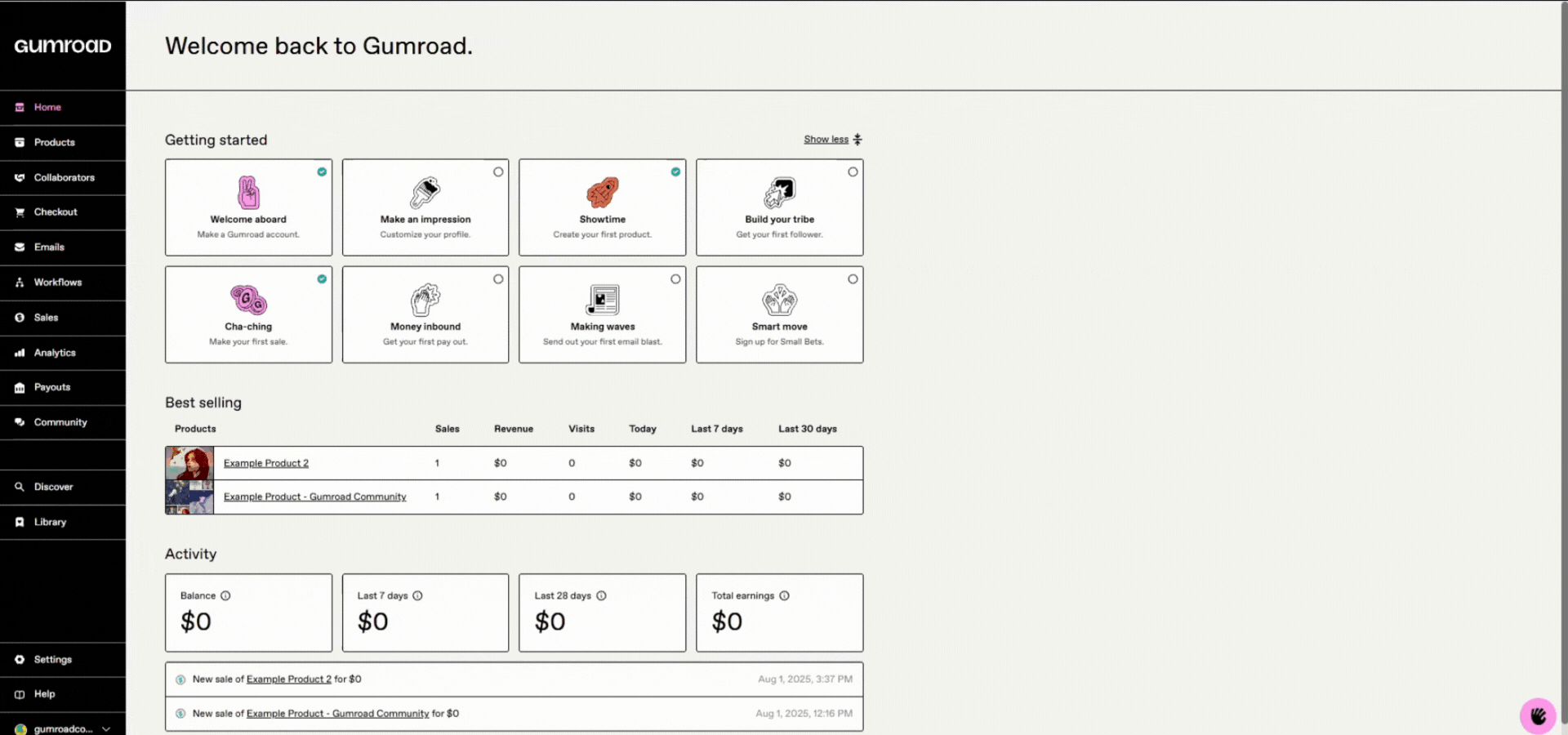The width and height of the screenshot is (1568, 735).
Task: Open Example Product - Gumroad Community in Best selling
Action: tap(314, 497)
